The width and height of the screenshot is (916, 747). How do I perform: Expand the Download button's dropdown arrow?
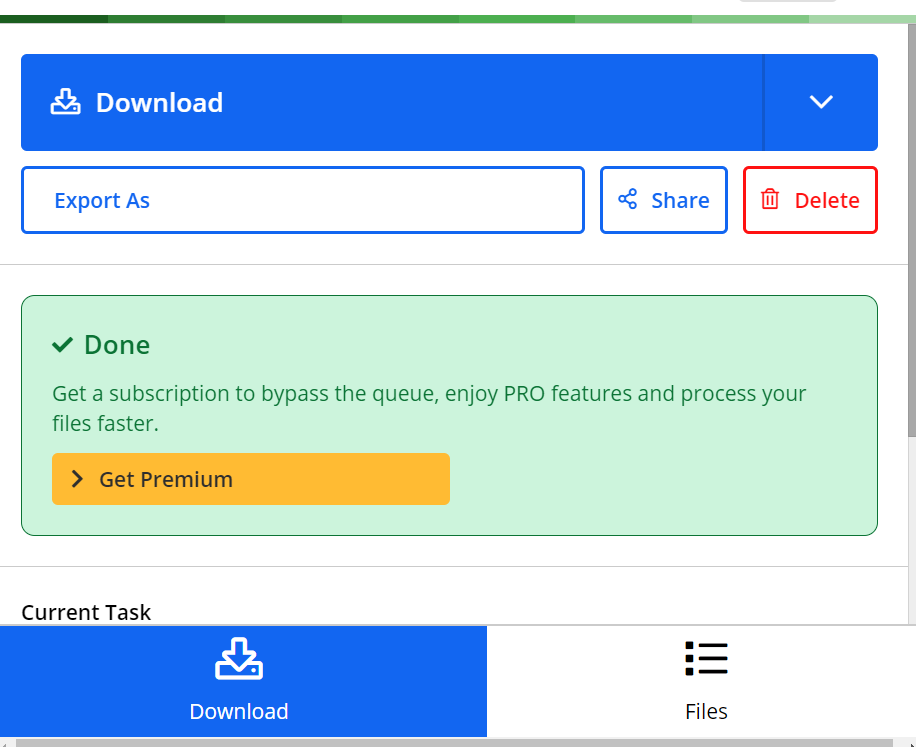(x=821, y=102)
